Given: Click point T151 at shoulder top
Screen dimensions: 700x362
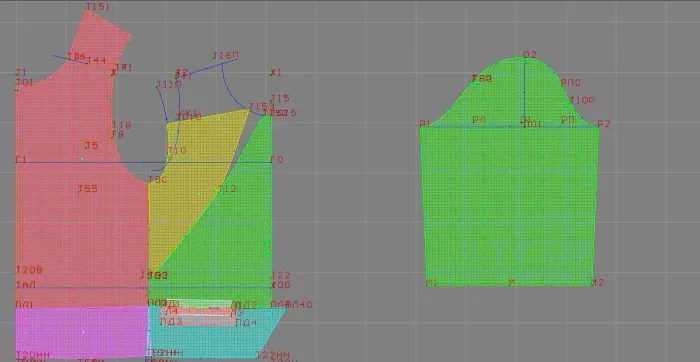Looking at the screenshot, I should [97, 7].
